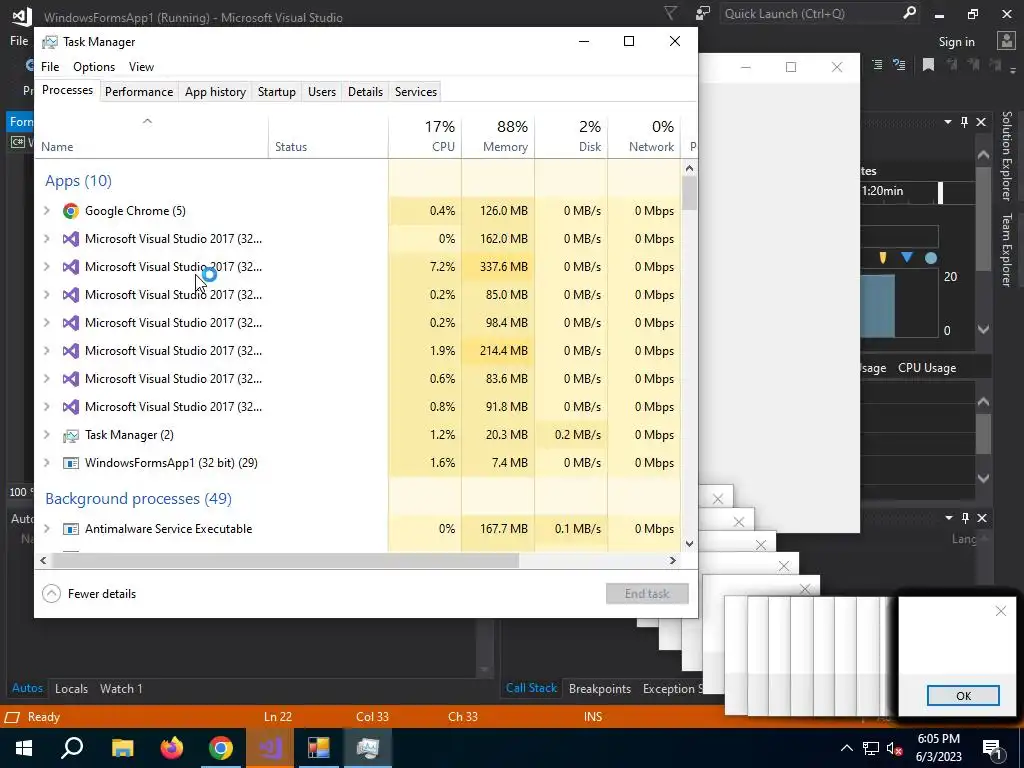Click the WindowsFormsApp1 process icon
1024x768 pixels.
(x=71, y=463)
